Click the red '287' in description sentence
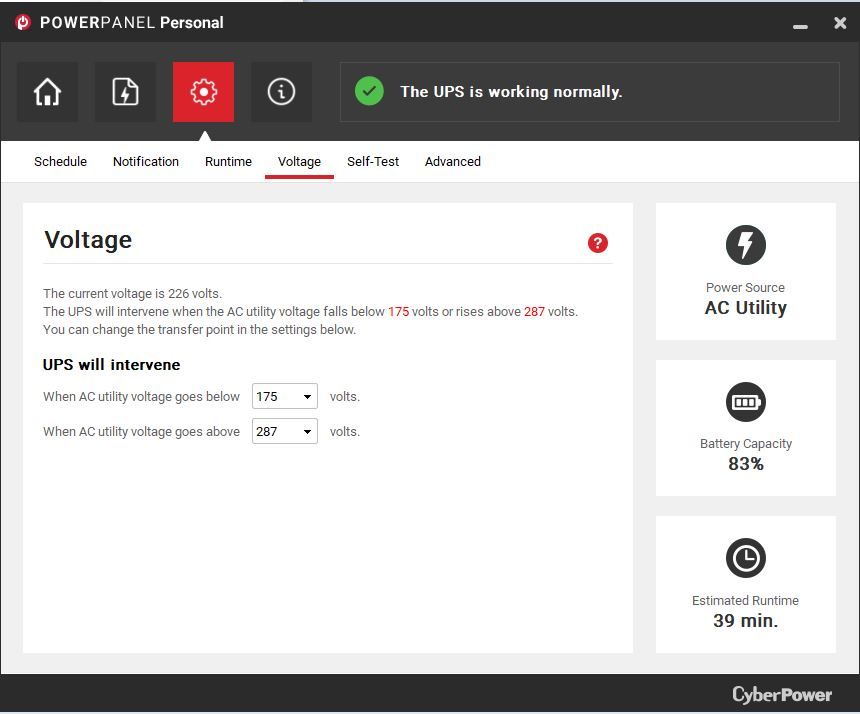860x714 pixels. [x=534, y=311]
